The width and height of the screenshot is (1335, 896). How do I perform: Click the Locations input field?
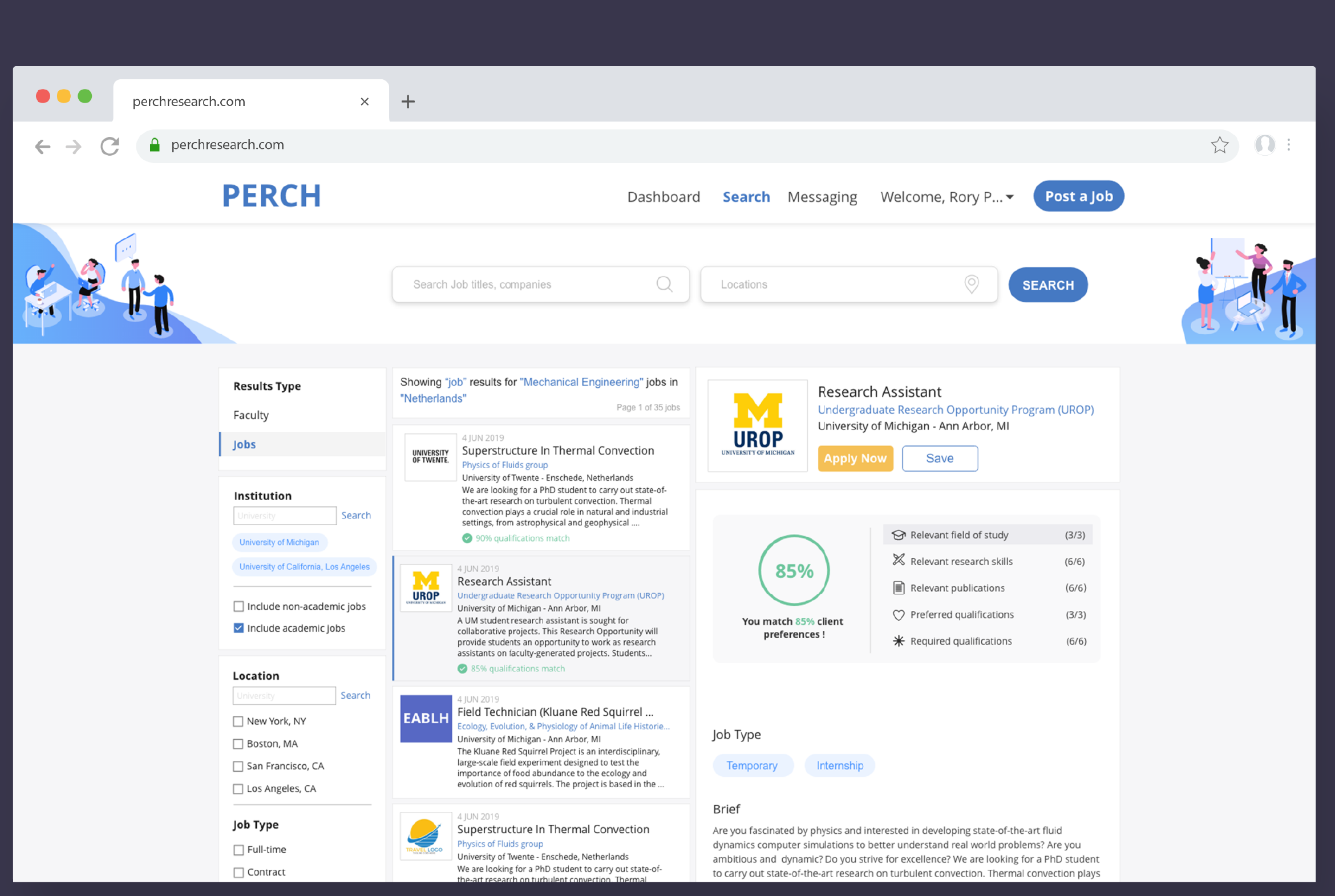click(x=849, y=284)
